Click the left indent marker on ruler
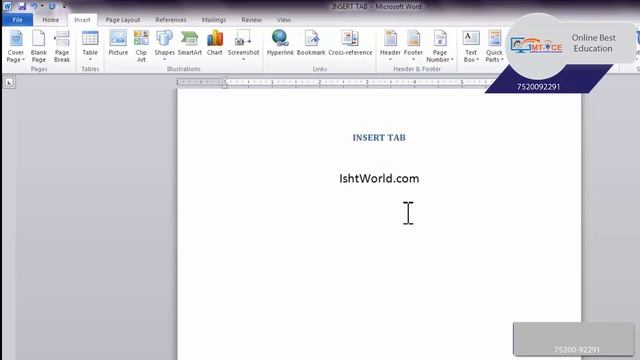640x360 pixels. pos(224,85)
